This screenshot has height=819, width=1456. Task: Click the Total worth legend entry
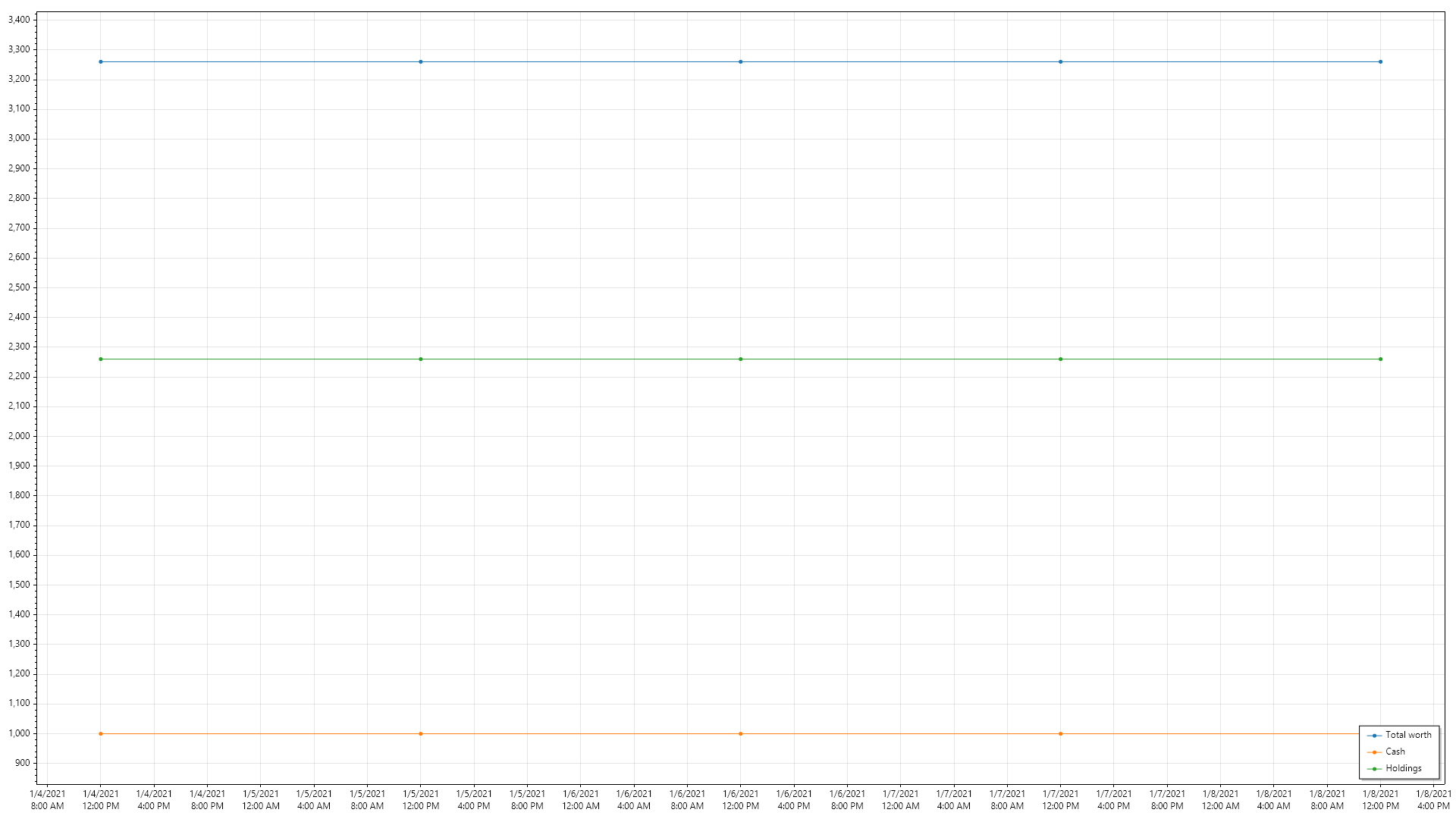click(x=1407, y=735)
